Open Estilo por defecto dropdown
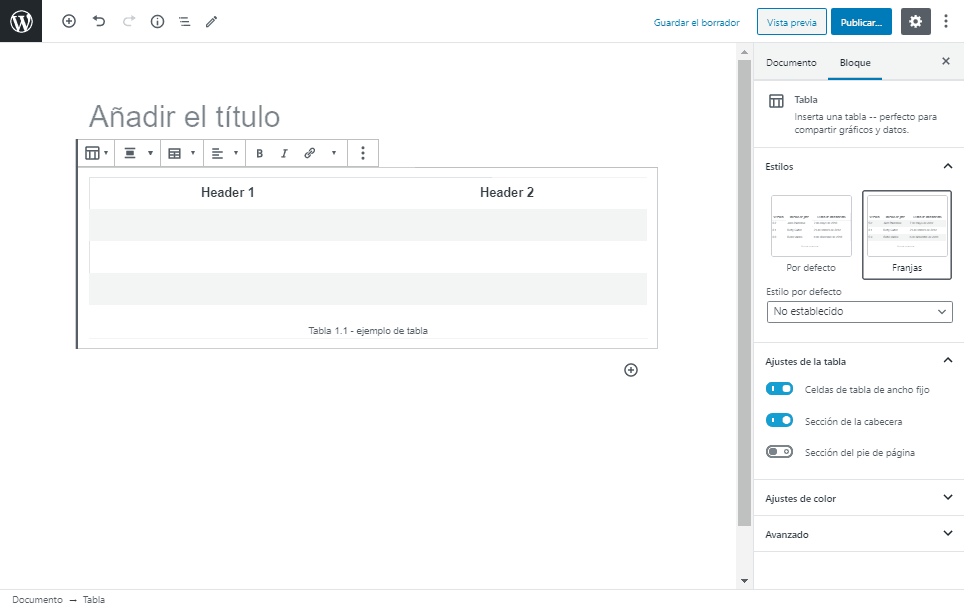Image resolution: width=964 pixels, height=608 pixels. 859,312
